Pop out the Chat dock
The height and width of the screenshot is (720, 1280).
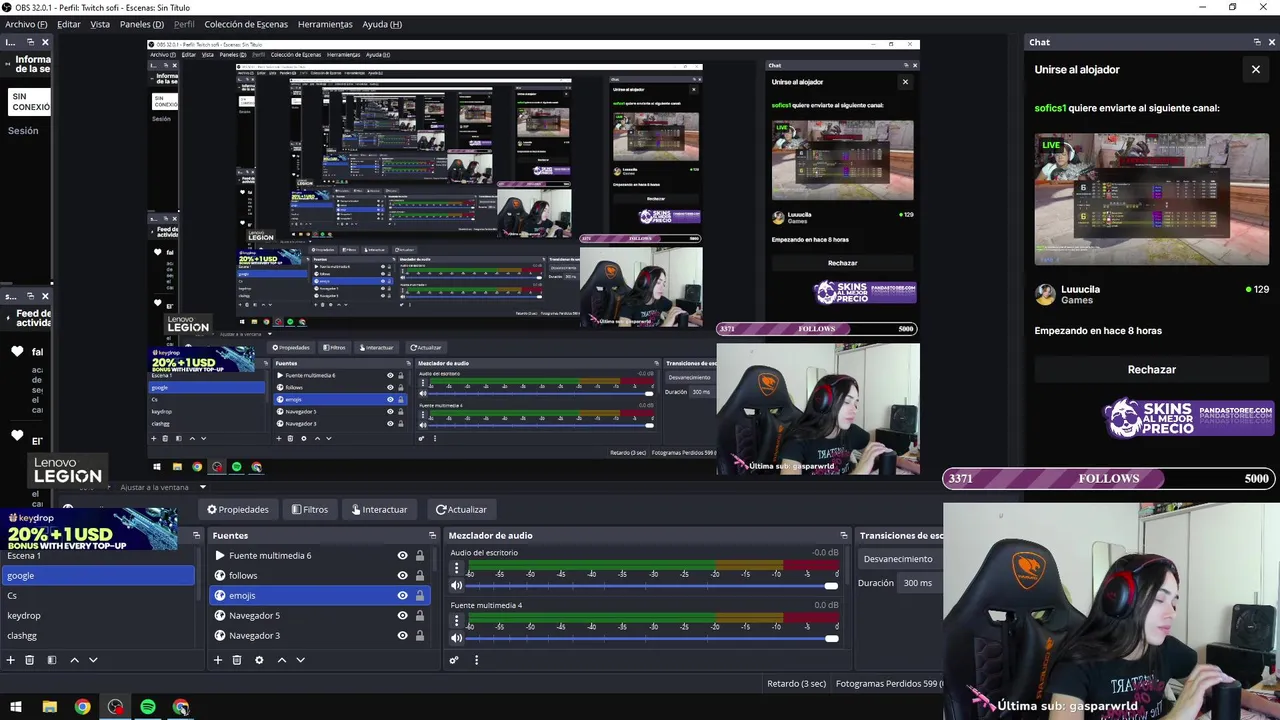1257,42
